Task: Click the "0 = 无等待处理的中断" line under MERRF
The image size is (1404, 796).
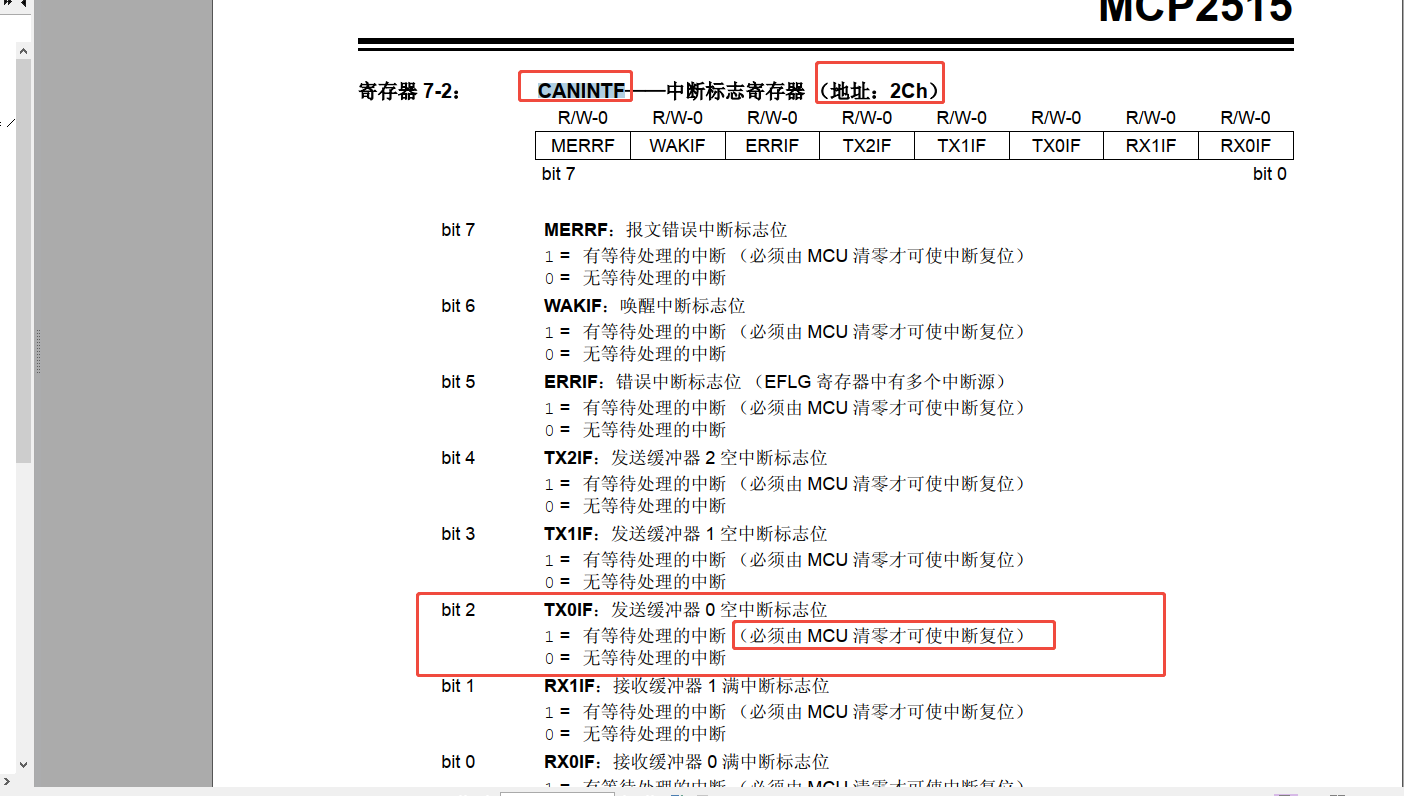Action: point(635,278)
